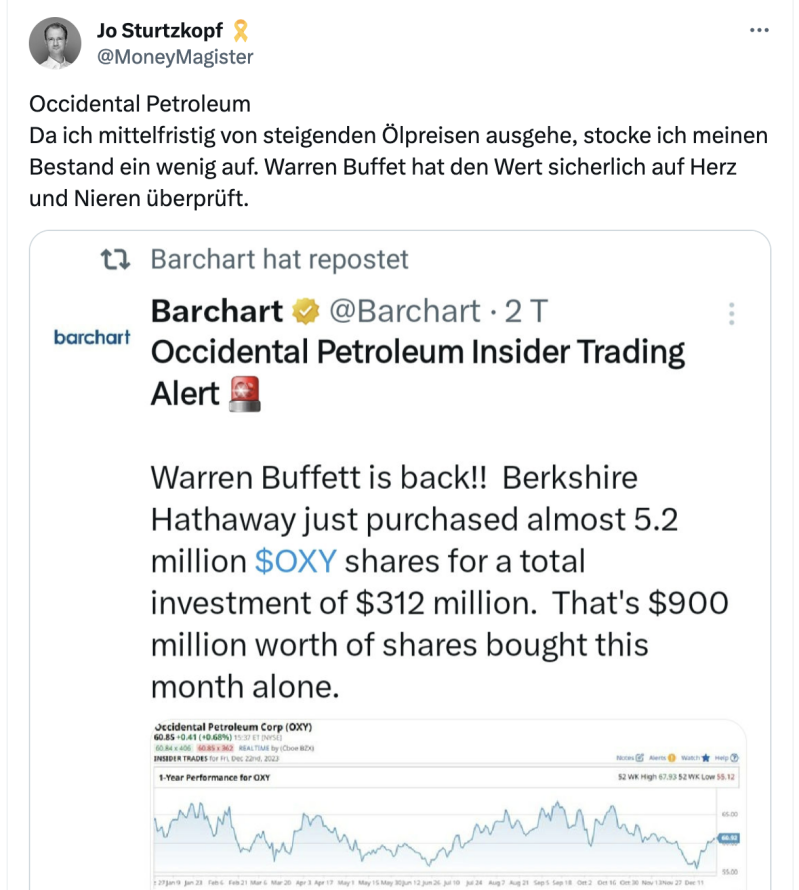Click the 'Barchart hat repostet' label

279,260
